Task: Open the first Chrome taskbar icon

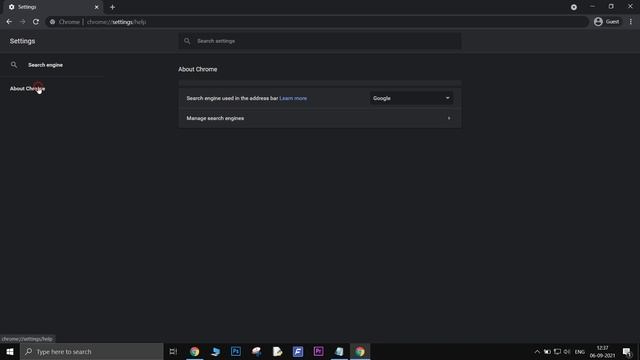Action: [194, 351]
